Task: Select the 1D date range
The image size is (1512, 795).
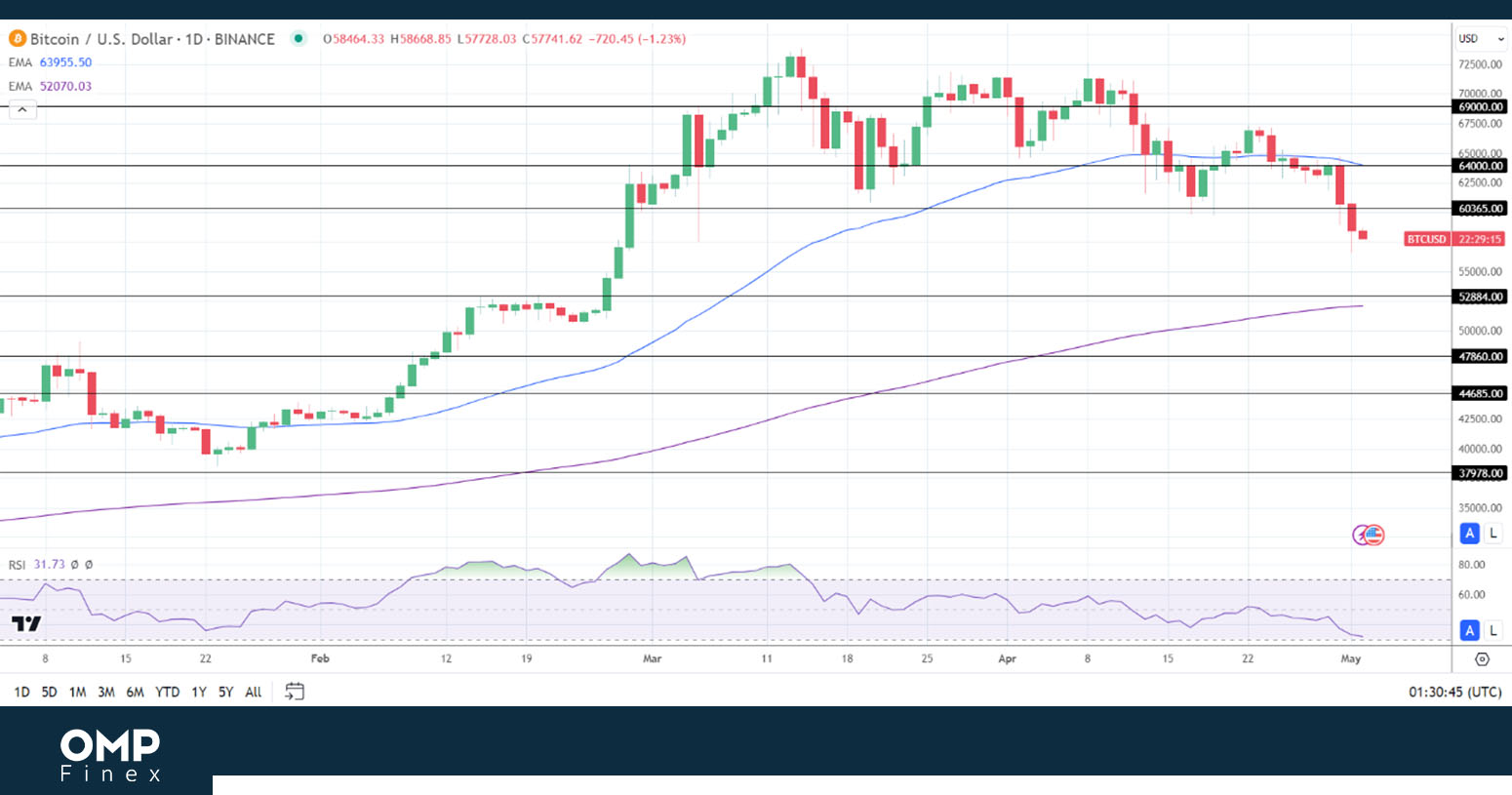Action: pyautogui.click(x=21, y=692)
